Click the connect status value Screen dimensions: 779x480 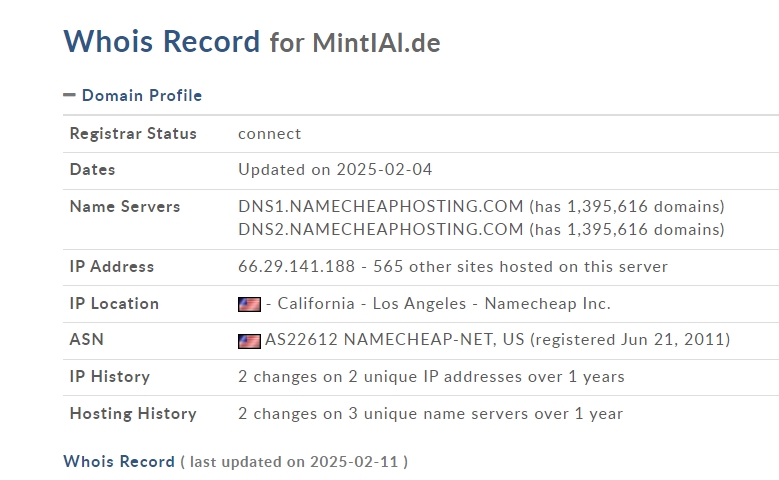point(270,134)
